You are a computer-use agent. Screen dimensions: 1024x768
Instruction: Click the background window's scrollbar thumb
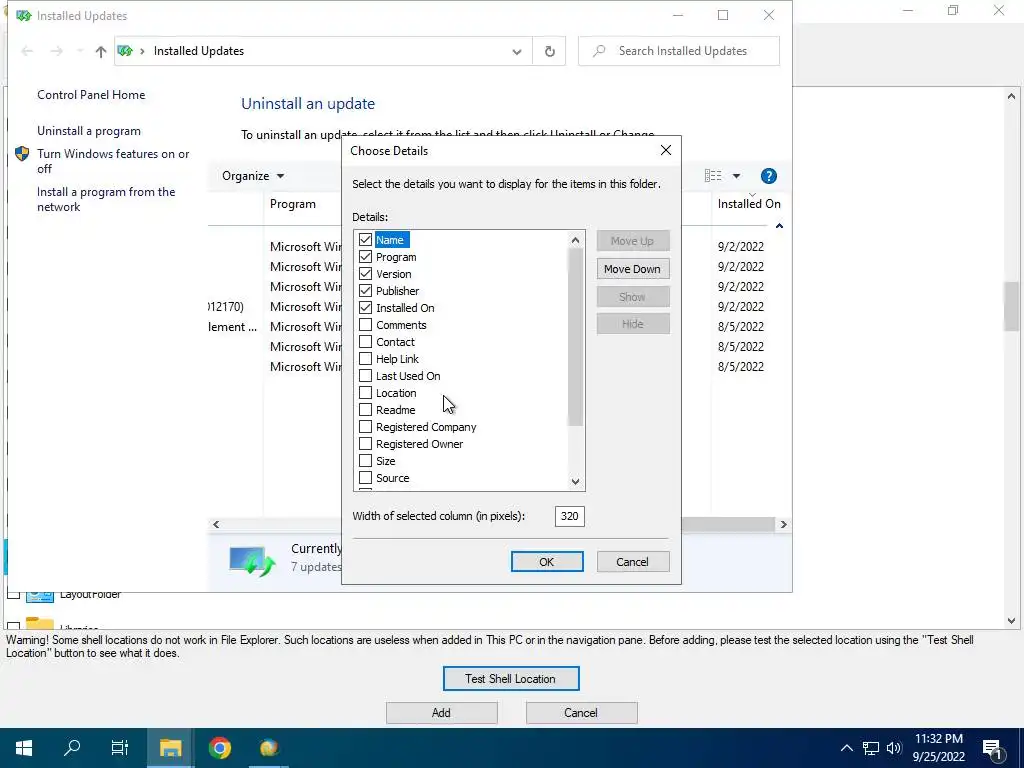[x=1011, y=306]
